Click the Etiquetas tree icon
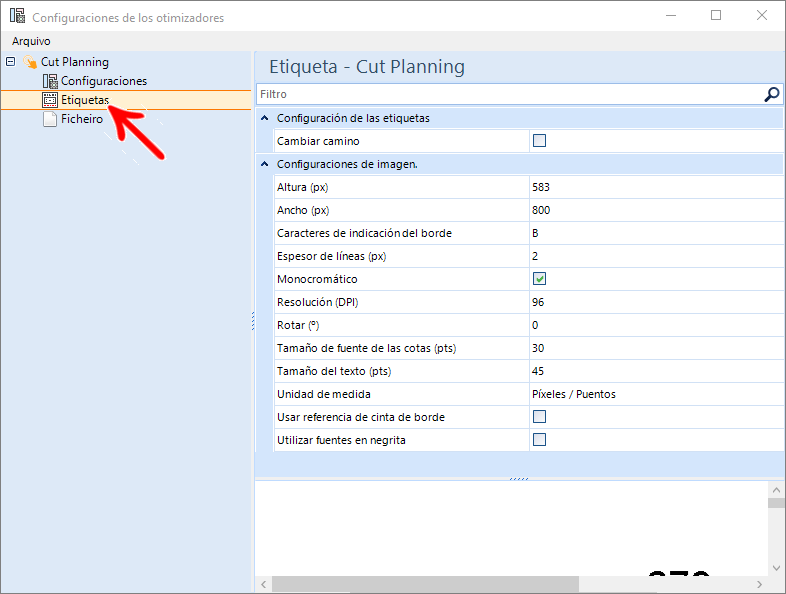786x594 pixels. coord(50,100)
